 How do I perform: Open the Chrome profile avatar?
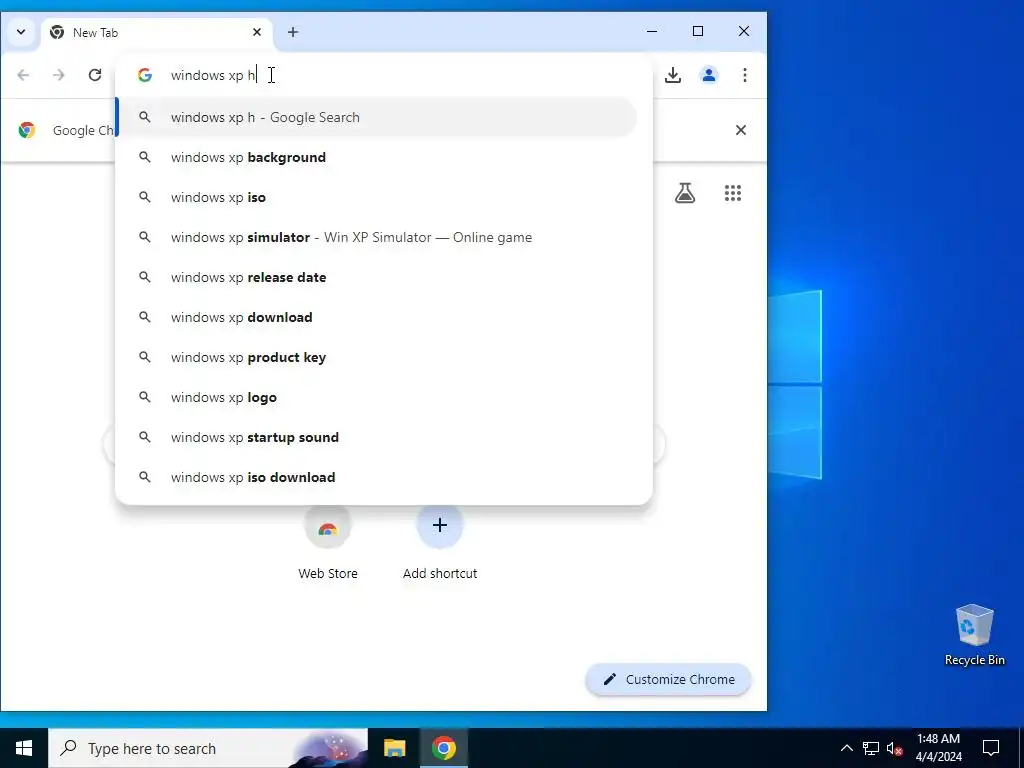point(709,75)
